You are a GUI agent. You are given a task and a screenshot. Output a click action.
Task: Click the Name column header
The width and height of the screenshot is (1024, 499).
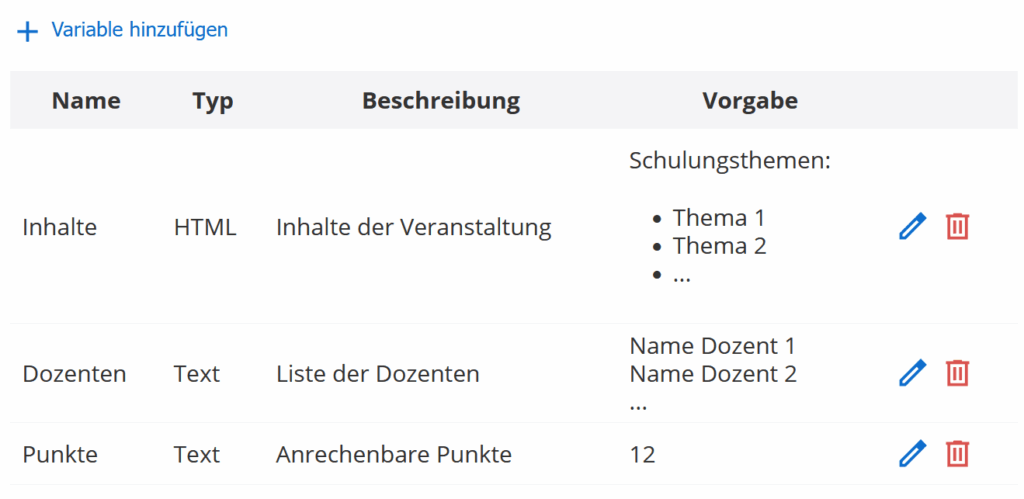click(86, 101)
